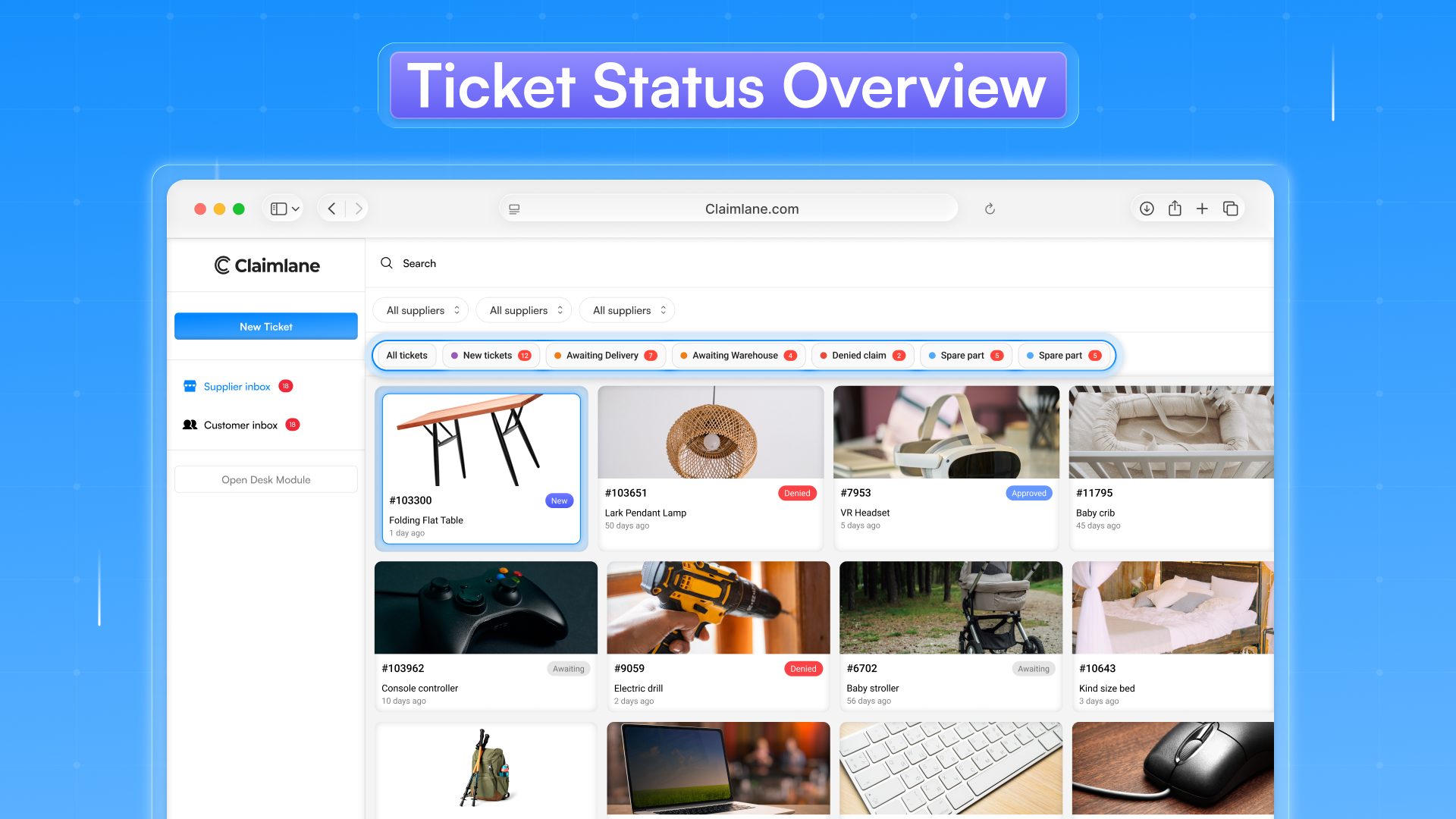Click the Claimlane logo
The image size is (1456, 819).
[x=266, y=265]
